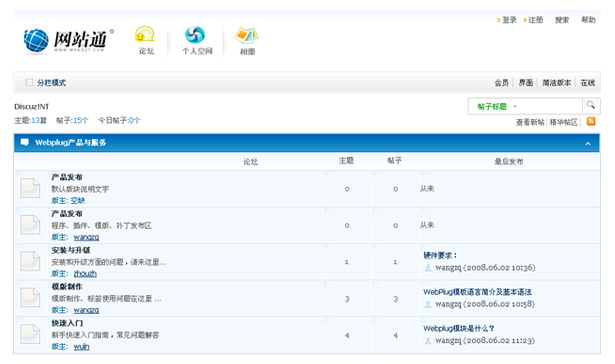This screenshot has width=615, height=364.
Task: Open the 快速入门 forum
Action: point(67,323)
